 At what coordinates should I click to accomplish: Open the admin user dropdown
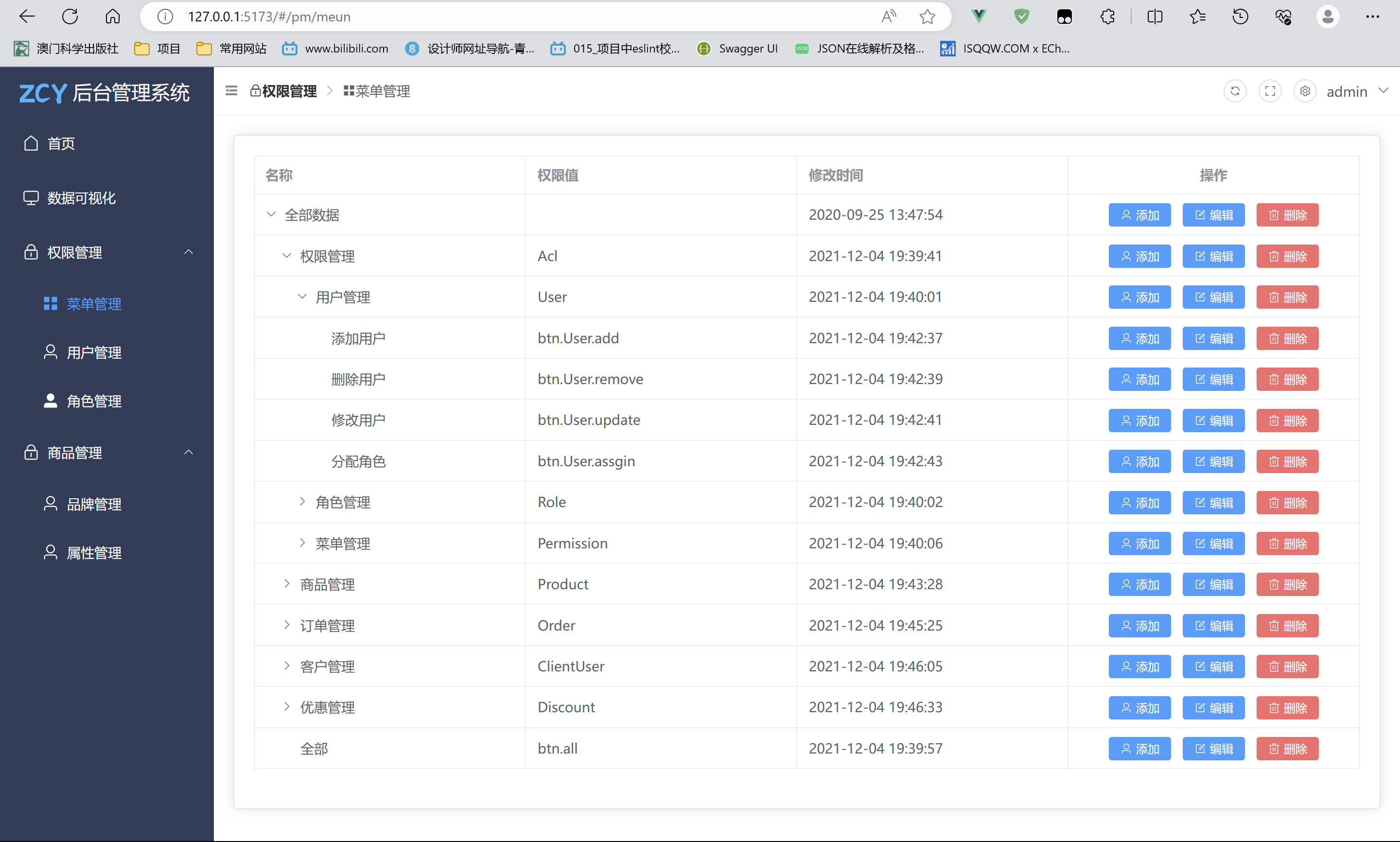coord(1357,91)
